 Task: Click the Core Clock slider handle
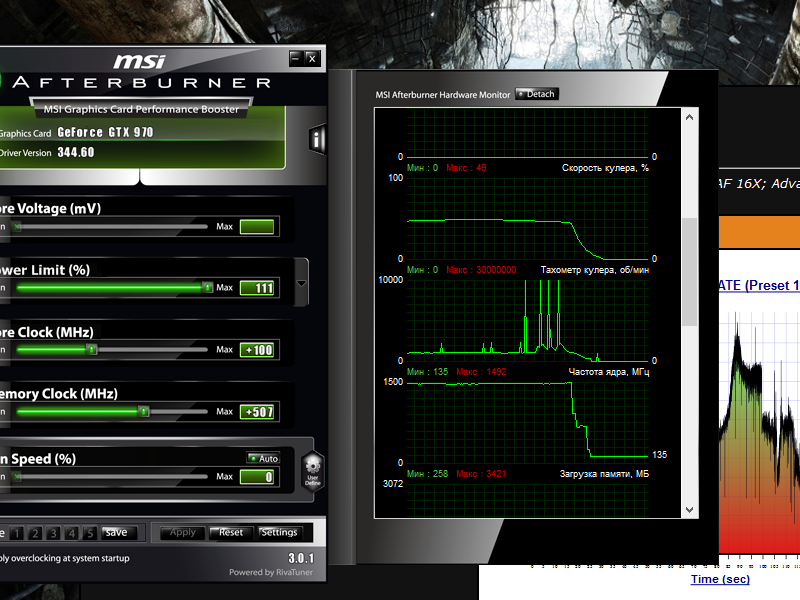[92, 349]
